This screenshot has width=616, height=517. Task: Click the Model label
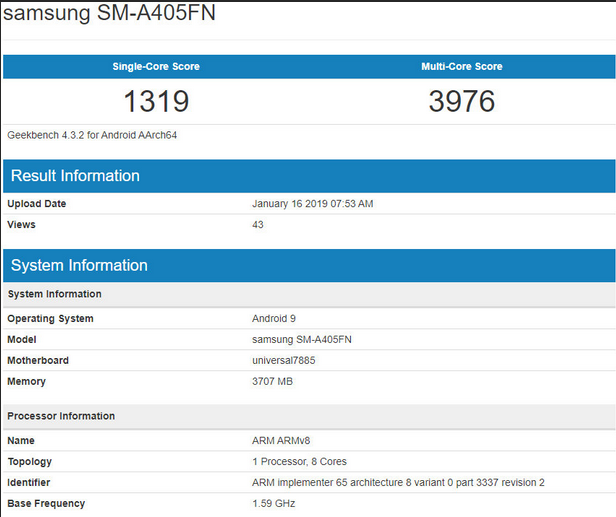coord(22,339)
